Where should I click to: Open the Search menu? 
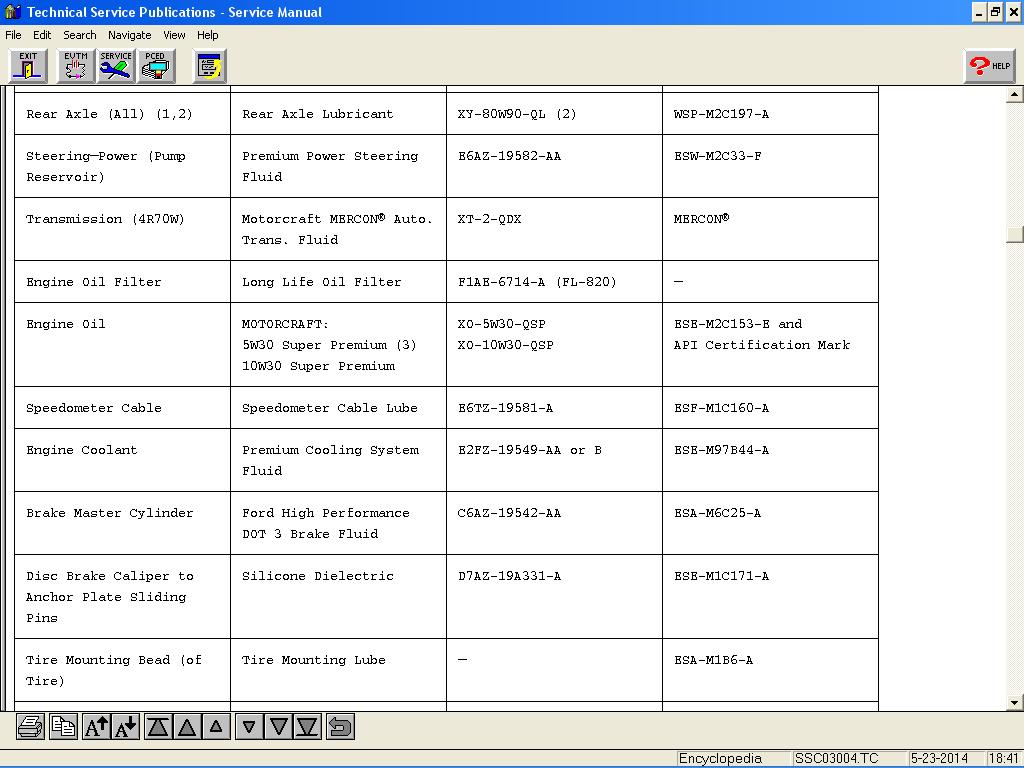coord(80,35)
